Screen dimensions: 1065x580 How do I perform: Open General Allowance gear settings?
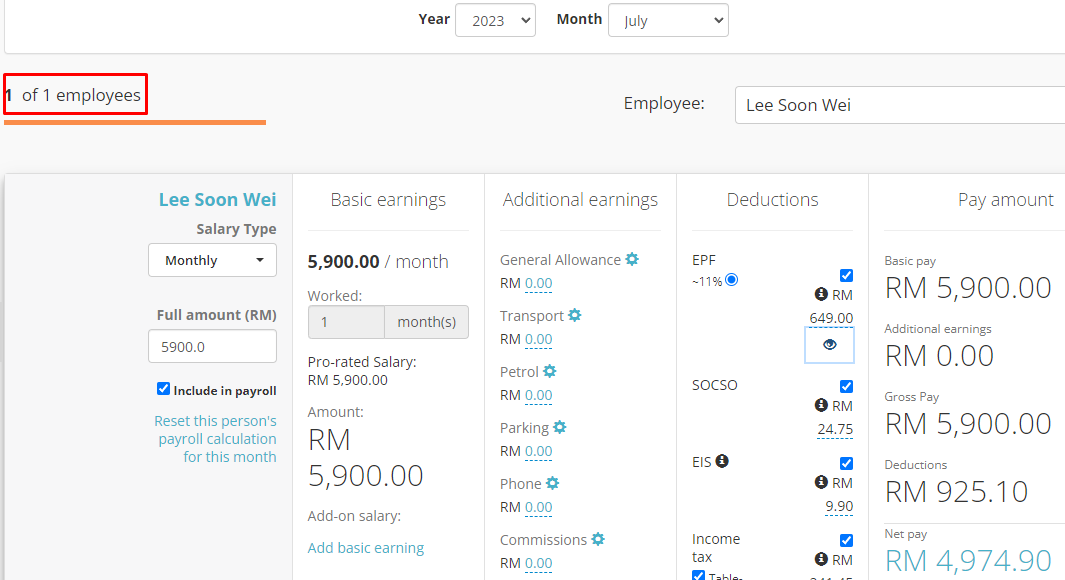[632, 259]
